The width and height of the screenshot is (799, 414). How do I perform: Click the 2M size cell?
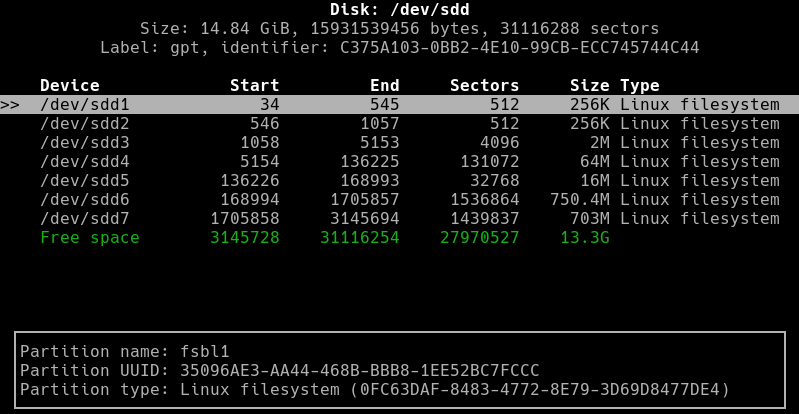(600, 143)
